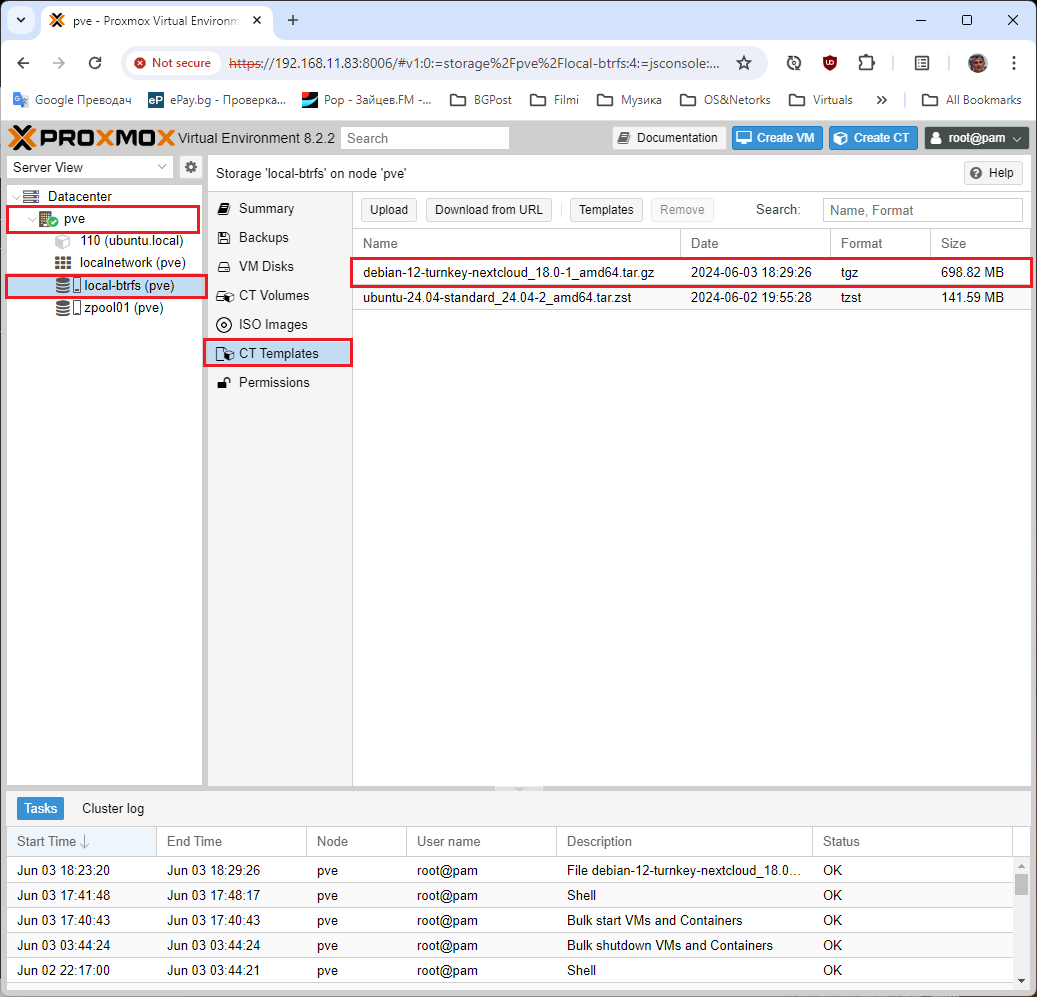Bookmark this page with the star icon
The image size is (1037, 997).
744,63
